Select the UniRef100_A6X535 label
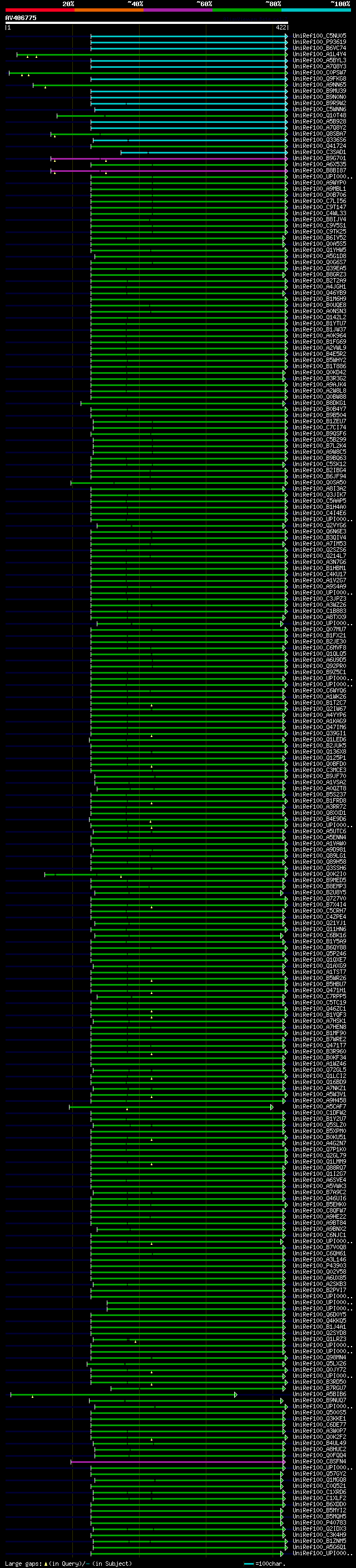 click(319, 164)
